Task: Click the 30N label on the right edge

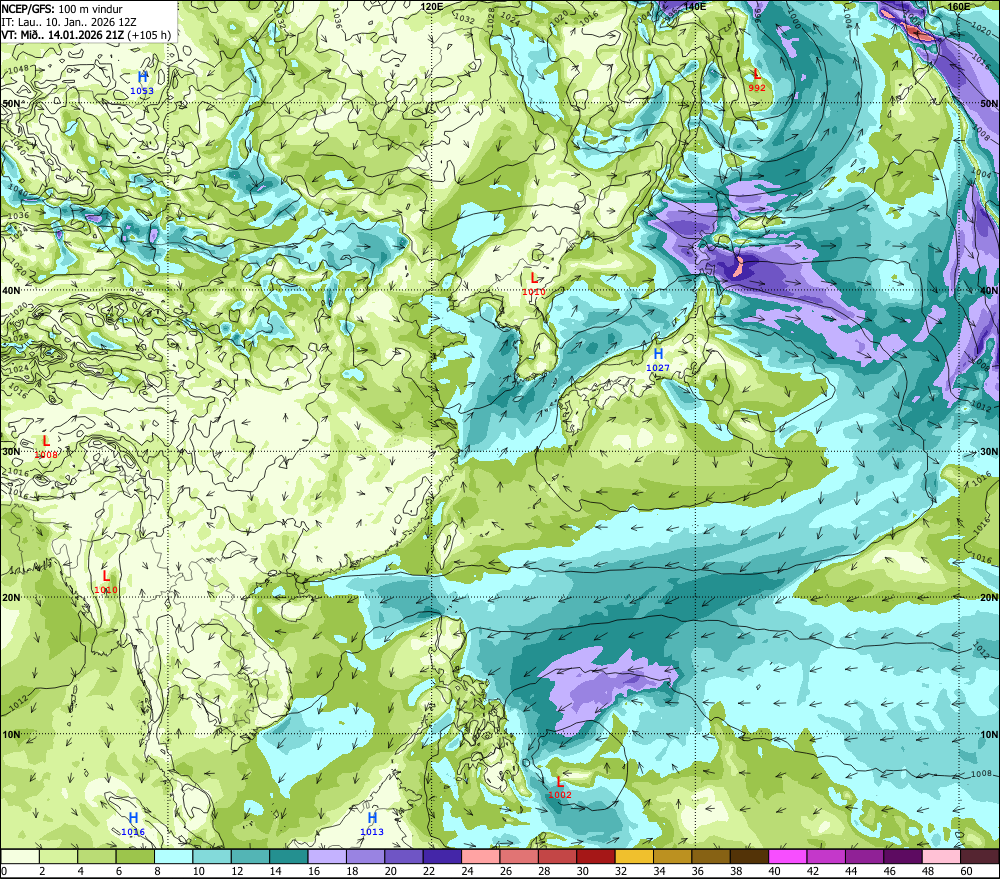Action: (x=989, y=452)
